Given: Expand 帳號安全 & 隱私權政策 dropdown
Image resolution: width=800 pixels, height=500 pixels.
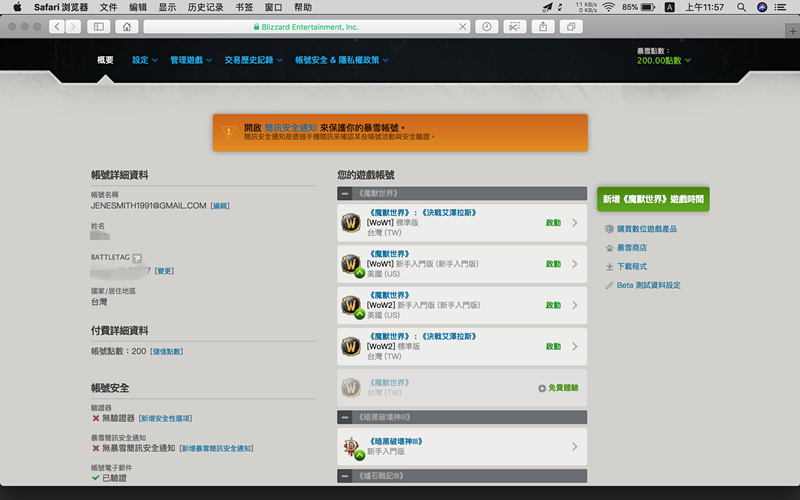Looking at the screenshot, I should click(342, 60).
